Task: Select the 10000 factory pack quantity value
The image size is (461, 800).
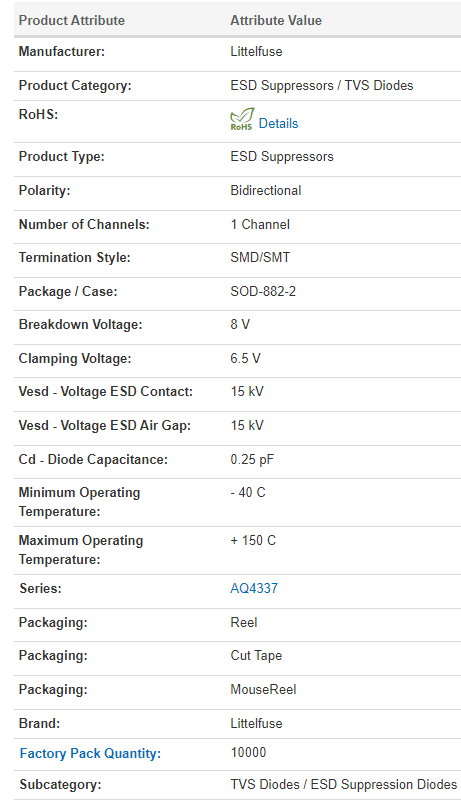Action: (x=248, y=753)
